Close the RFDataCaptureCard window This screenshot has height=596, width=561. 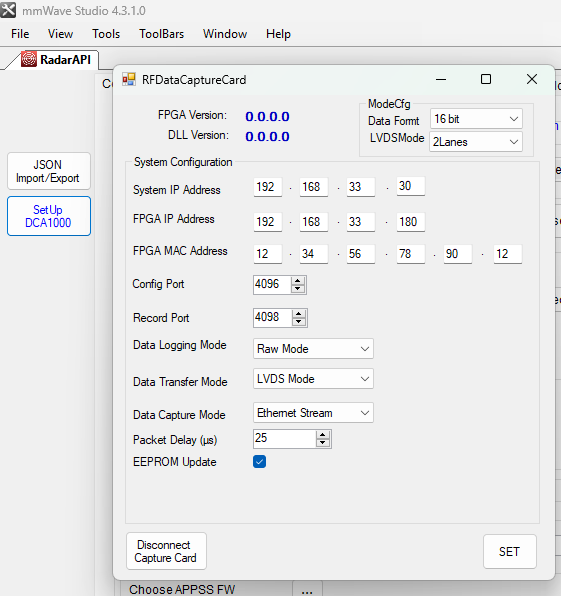coord(532,79)
